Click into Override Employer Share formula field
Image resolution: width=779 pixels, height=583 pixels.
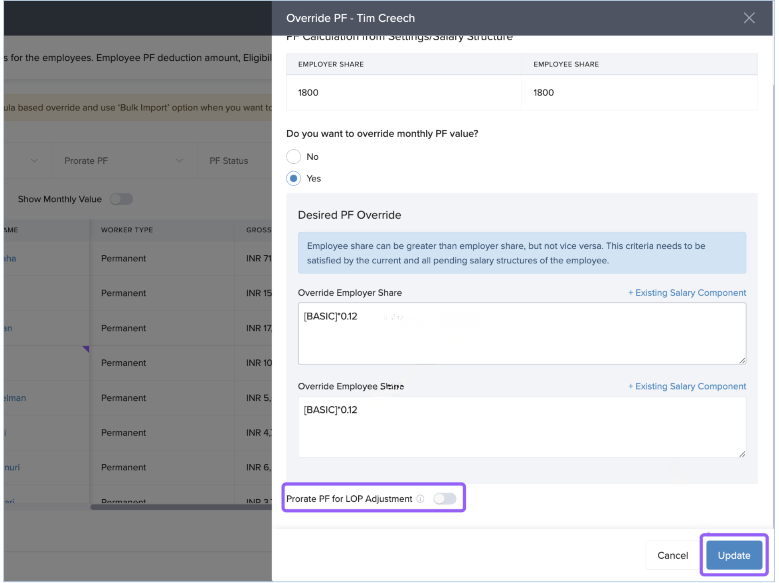pyautogui.click(x=521, y=333)
